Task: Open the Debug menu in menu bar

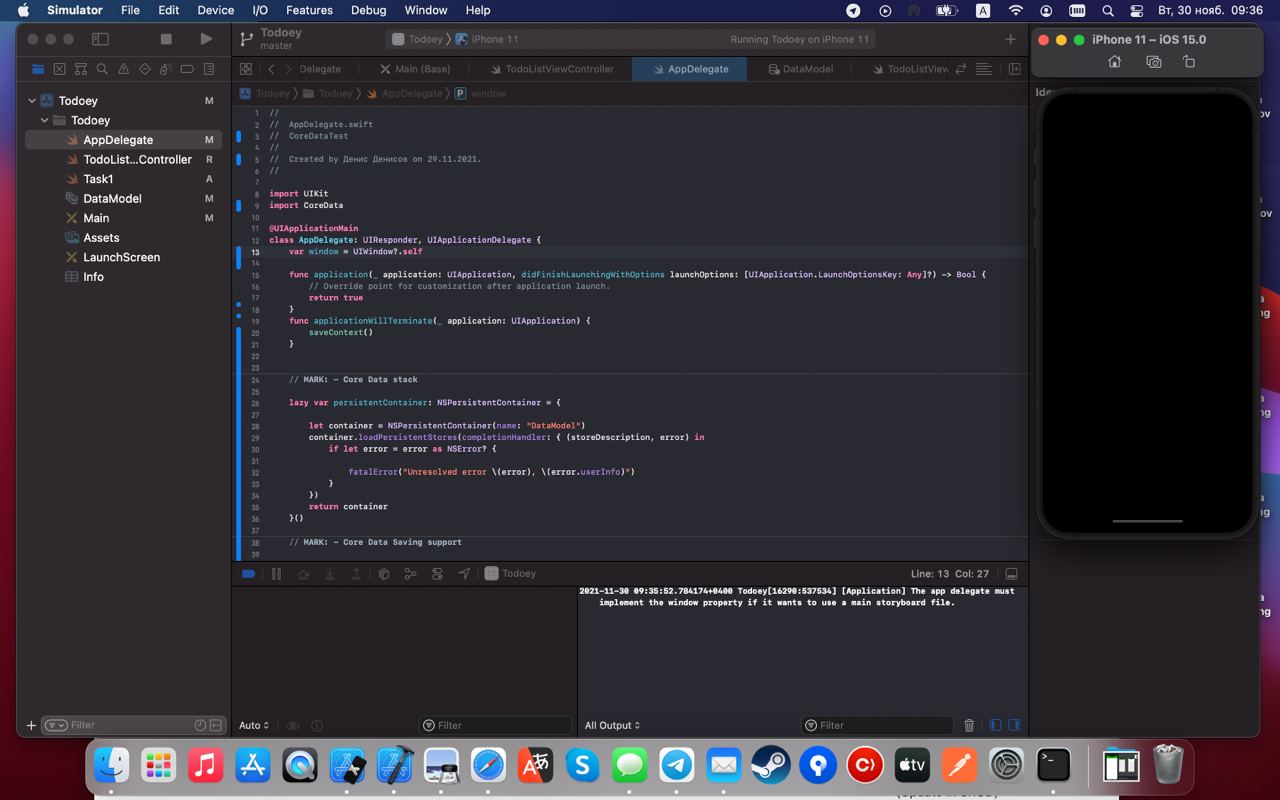Action: coord(368,10)
